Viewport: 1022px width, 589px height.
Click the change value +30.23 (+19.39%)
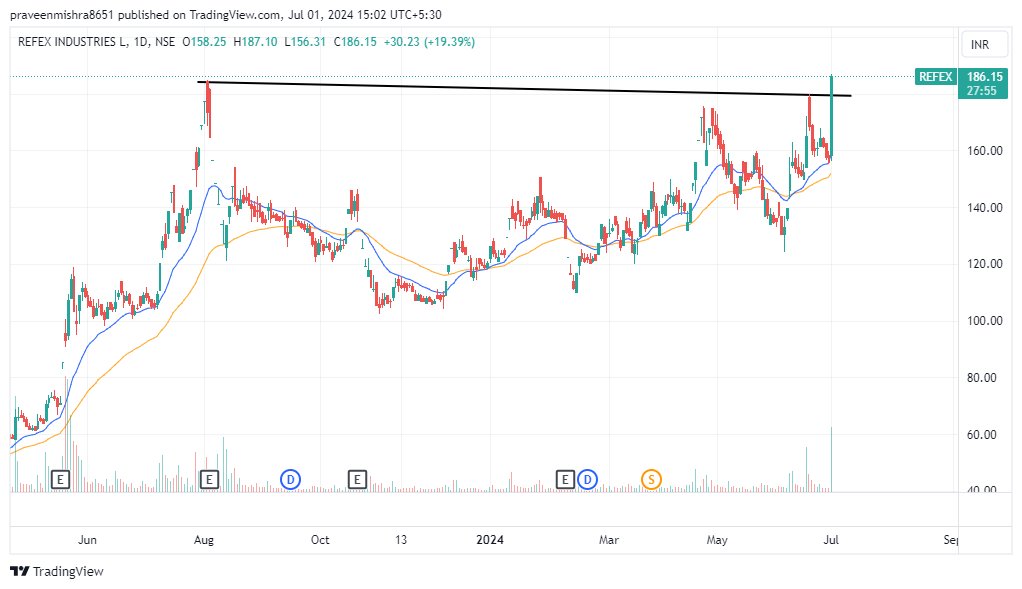point(430,42)
